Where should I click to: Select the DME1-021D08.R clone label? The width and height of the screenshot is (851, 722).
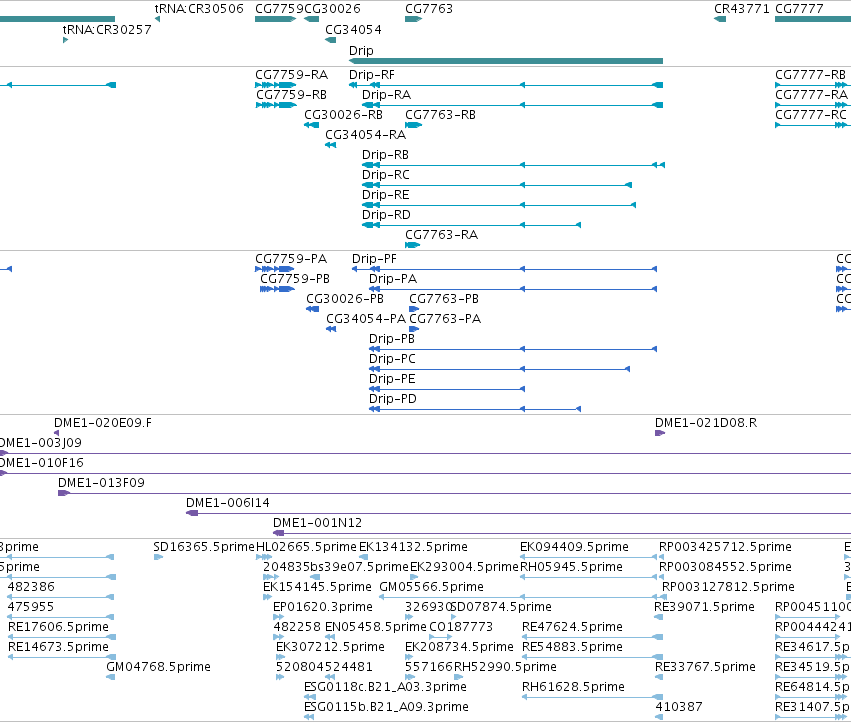(706, 423)
